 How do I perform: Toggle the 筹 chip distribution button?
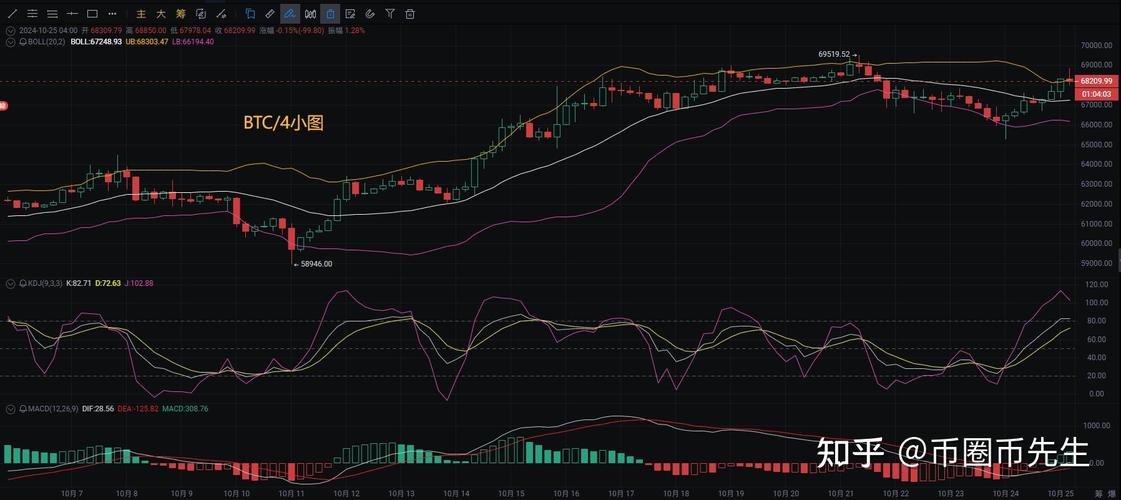[x=181, y=14]
